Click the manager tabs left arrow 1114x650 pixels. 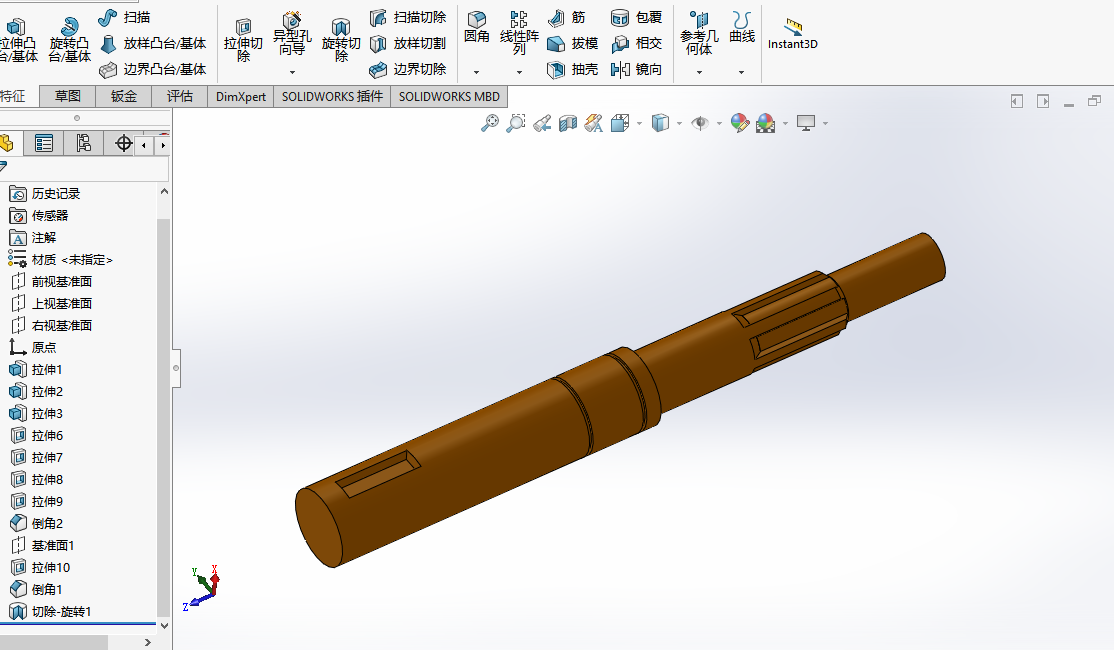click(x=144, y=146)
